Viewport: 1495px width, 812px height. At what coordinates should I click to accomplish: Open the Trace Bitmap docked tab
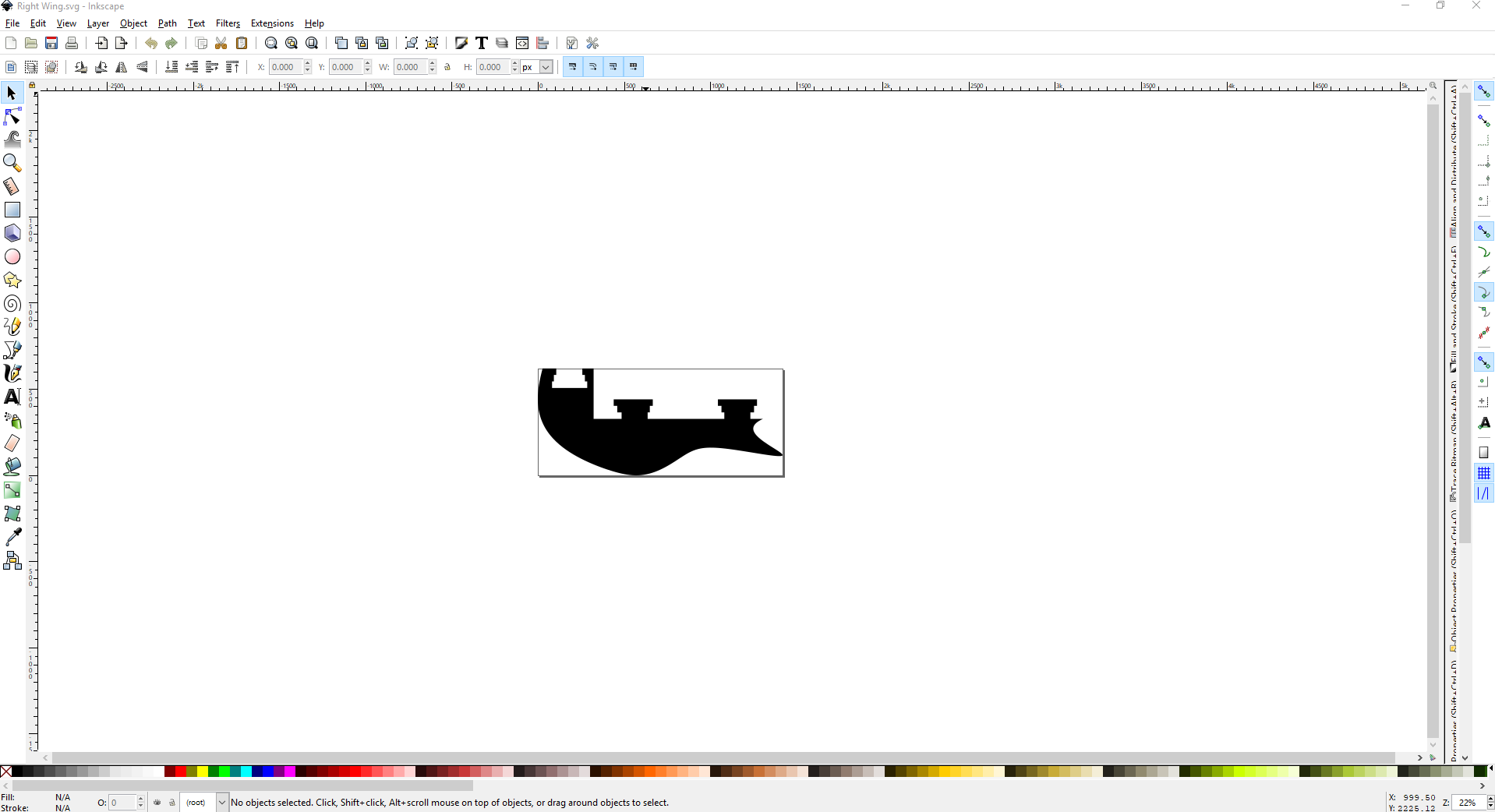pyautogui.click(x=1453, y=440)
